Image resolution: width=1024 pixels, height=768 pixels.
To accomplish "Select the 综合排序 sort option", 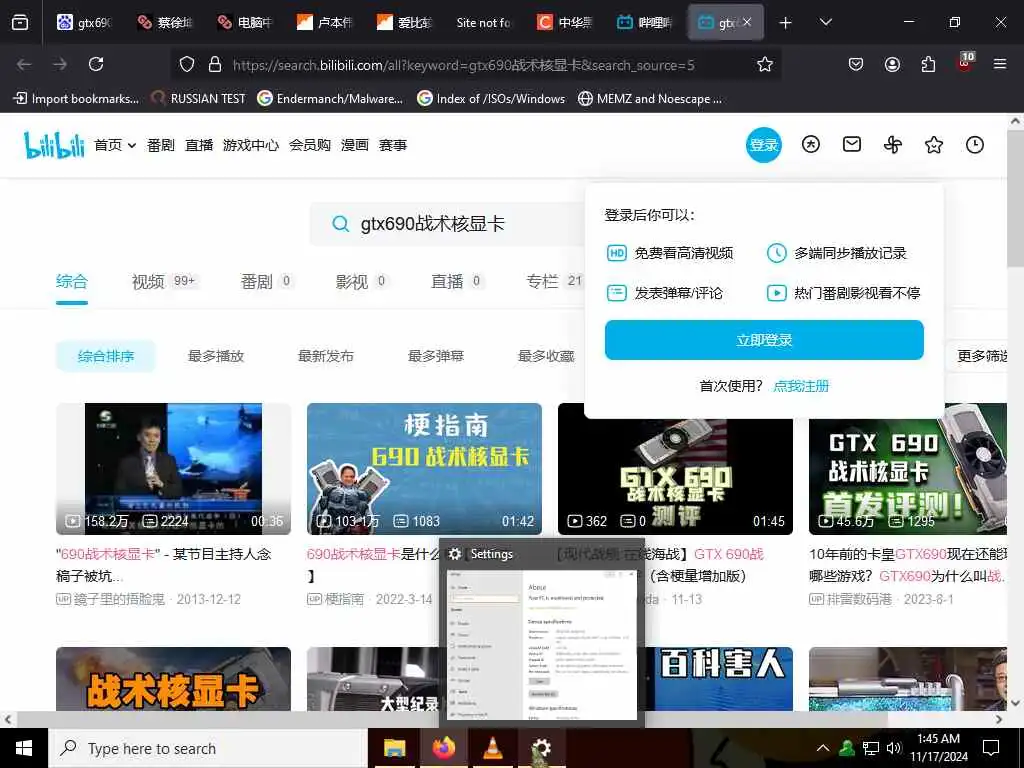I will click(106, 356).
